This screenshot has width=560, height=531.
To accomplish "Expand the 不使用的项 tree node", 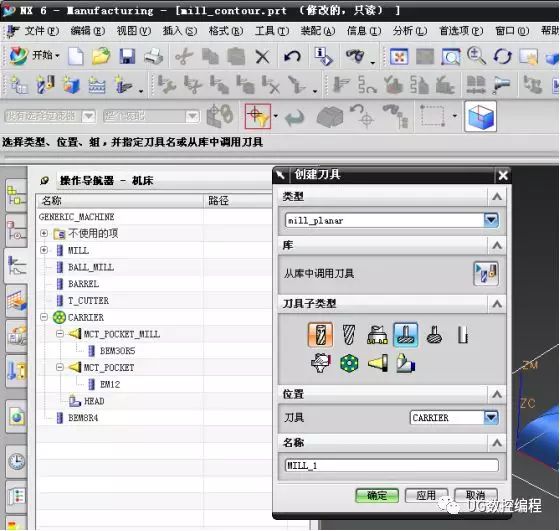I will 44,233.
